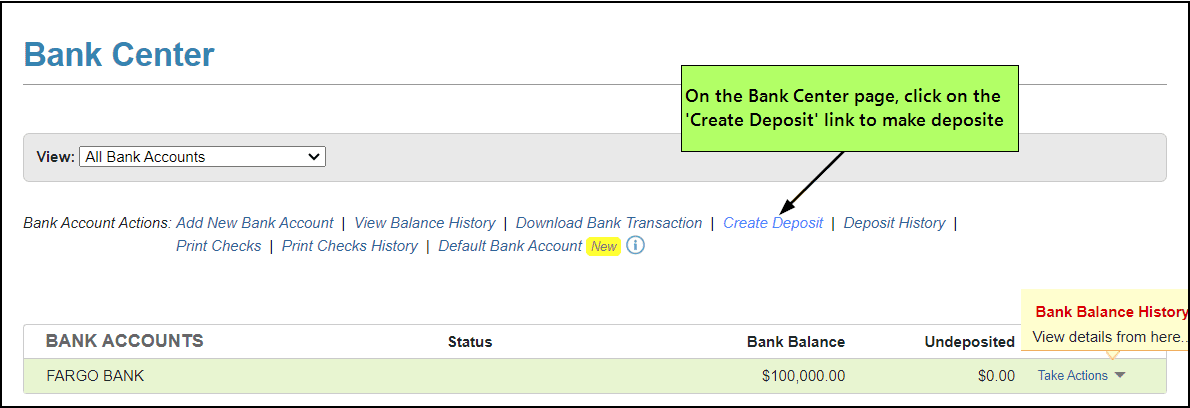Click the Add New Bank Account link
The image size is (1190, 408).
(255, 223)
